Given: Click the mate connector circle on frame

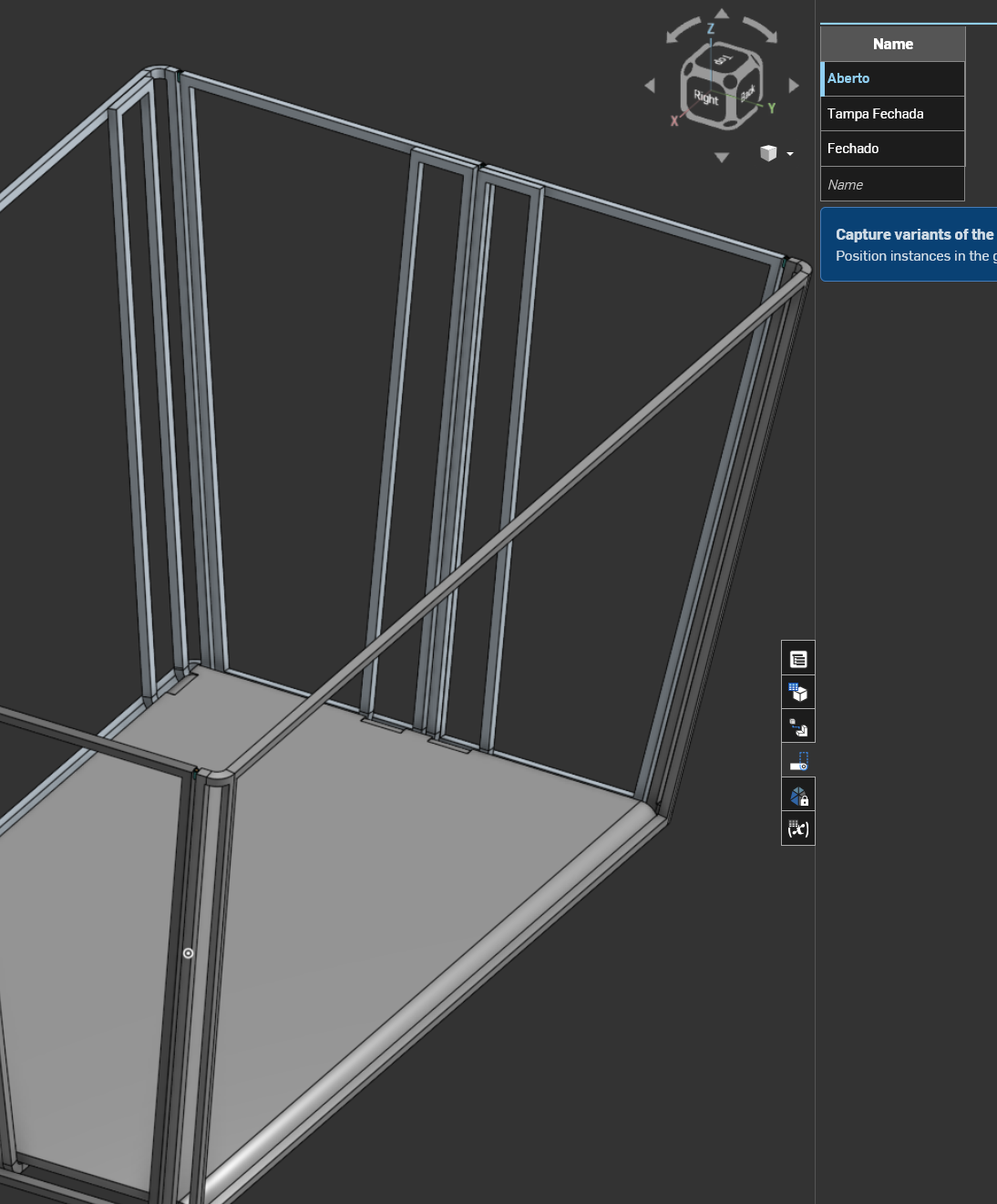Looking at the screenshot, I should click(189, 953).
